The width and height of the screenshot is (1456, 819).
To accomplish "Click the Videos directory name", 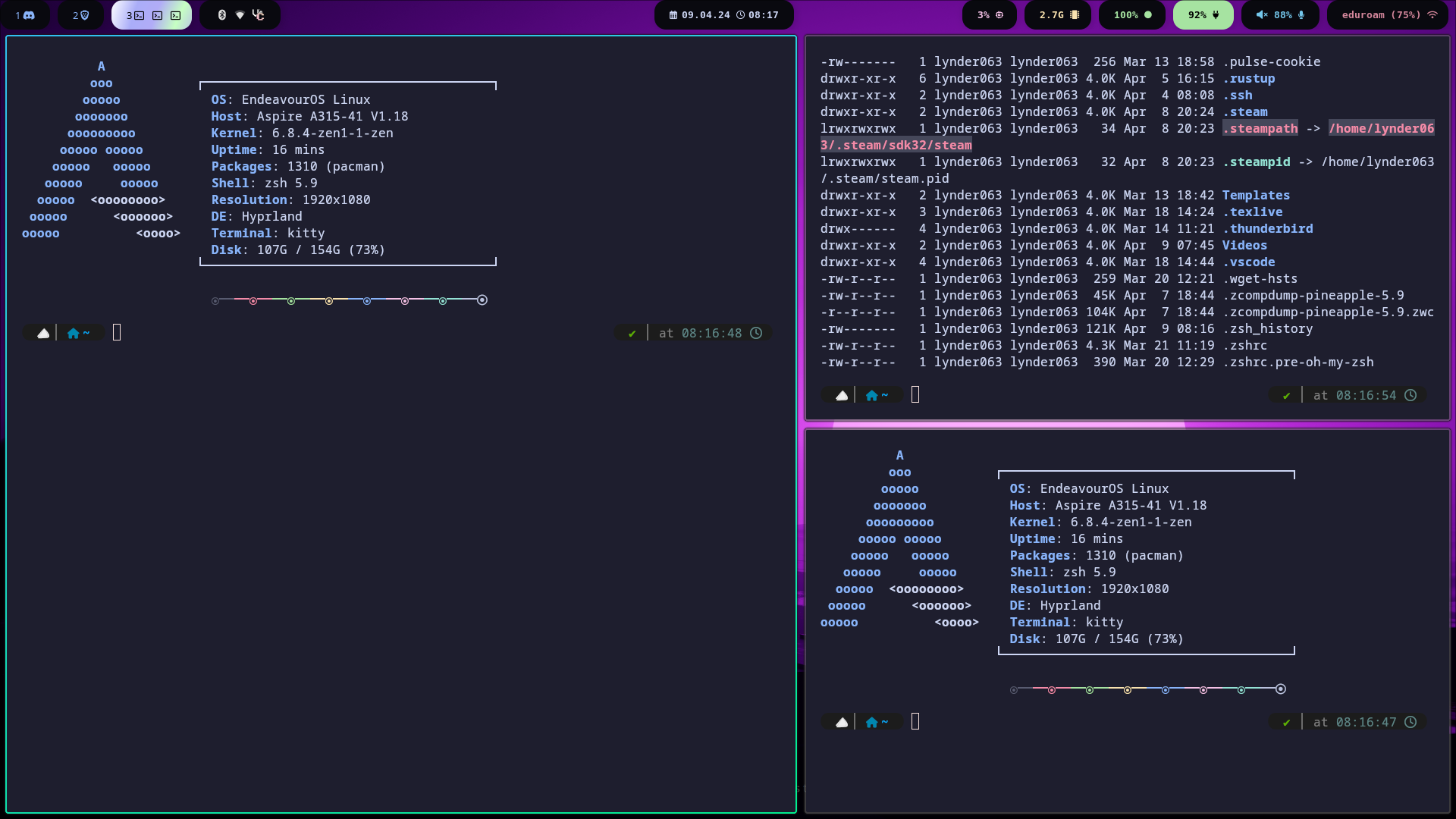I will coord(1245,245).
